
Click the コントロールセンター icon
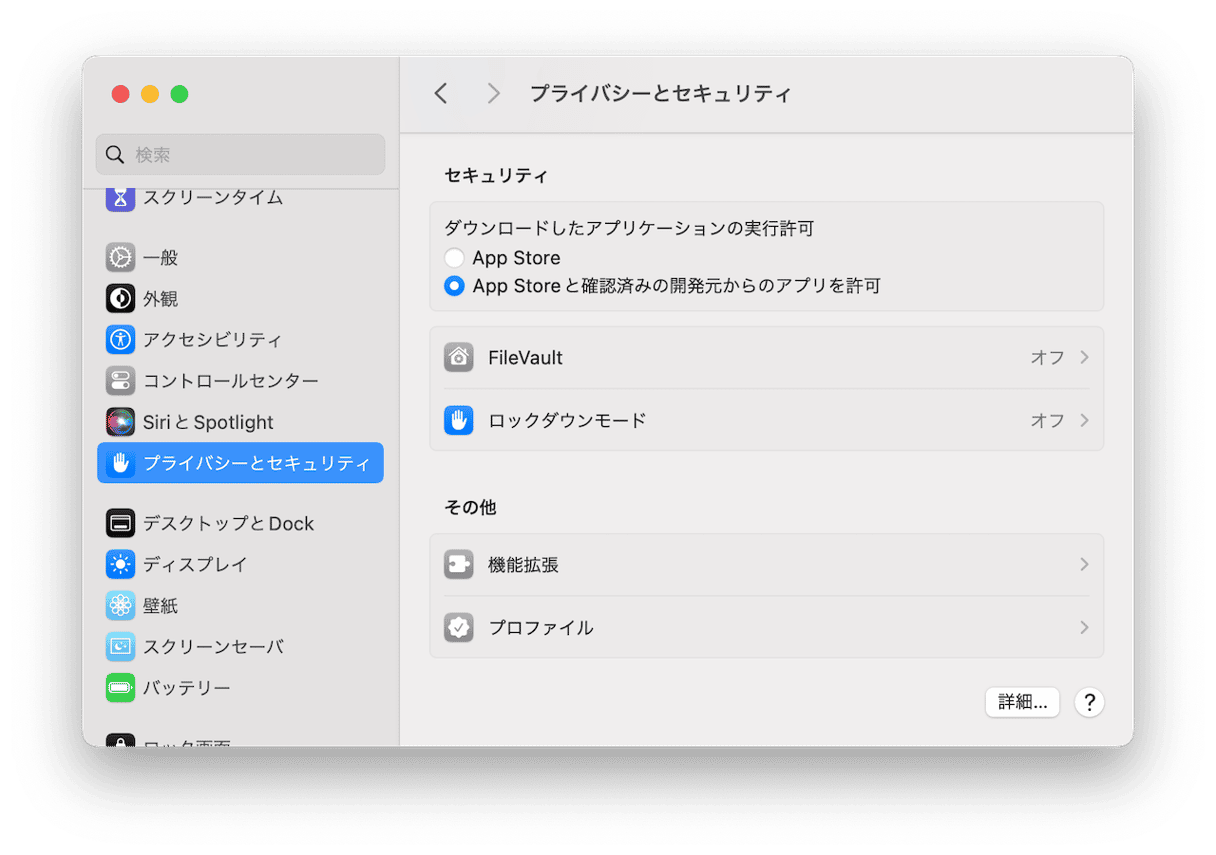(x=120, y=381)
